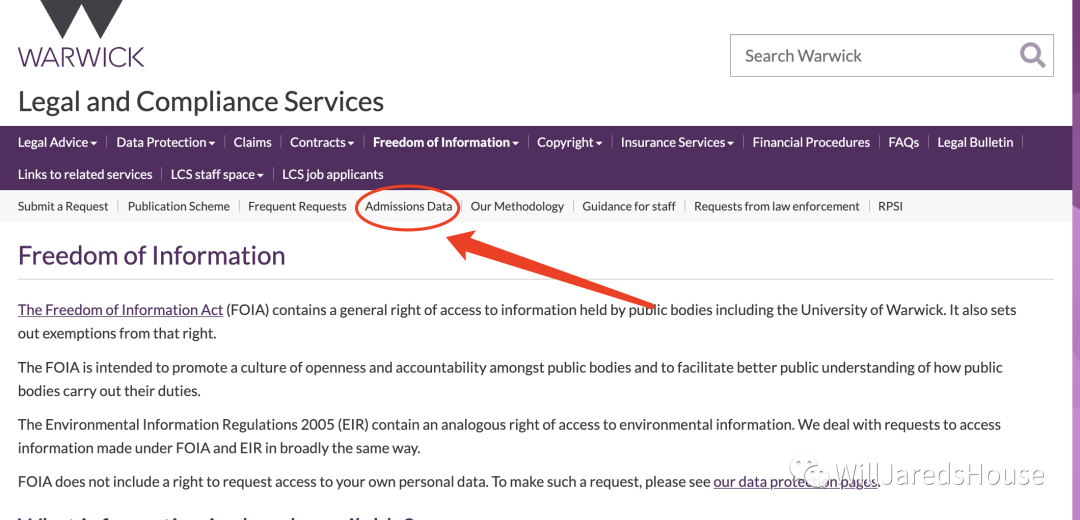Expand the Copyright dropdown menu
The width and height of the screenshot is (1080, 520).
click(570, 143)
